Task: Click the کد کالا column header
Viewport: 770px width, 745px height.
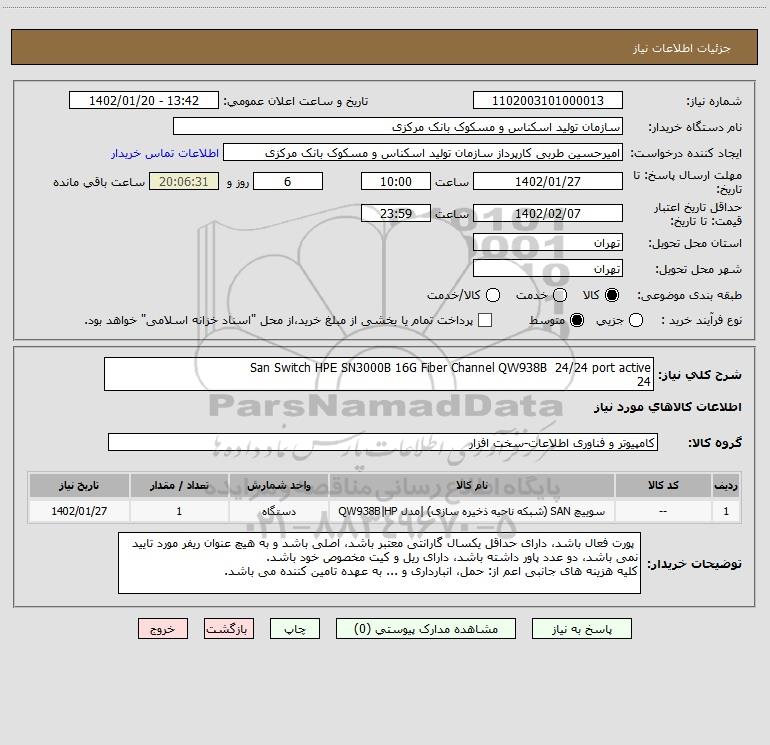Action: pos(663,485)
